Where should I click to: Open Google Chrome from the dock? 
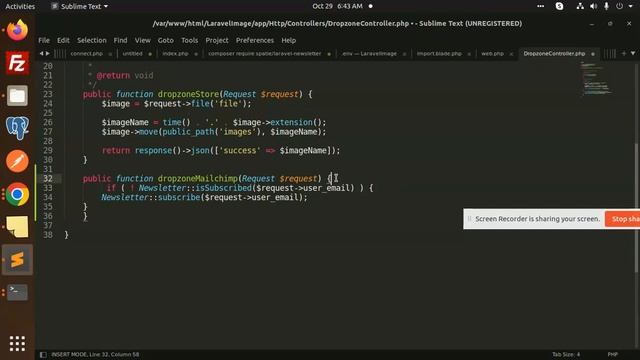point(17,194)
